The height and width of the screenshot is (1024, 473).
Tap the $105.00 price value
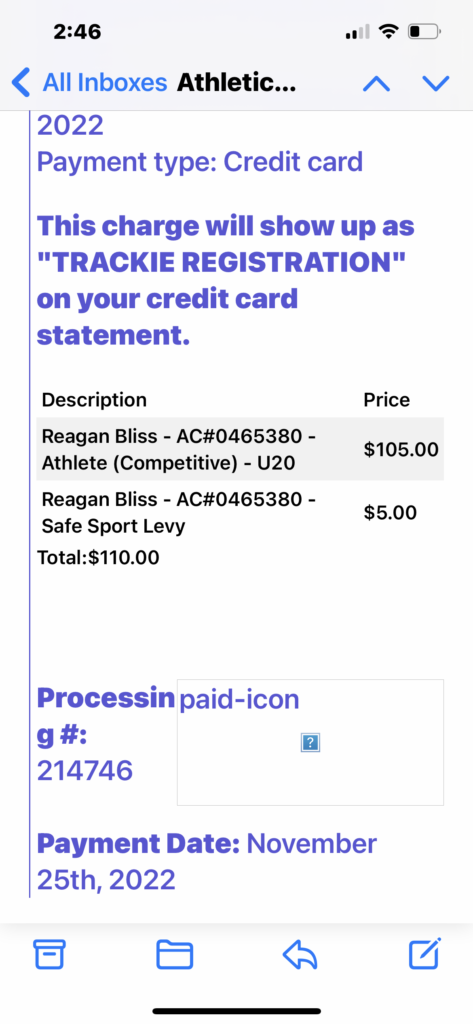coord(401,449)
